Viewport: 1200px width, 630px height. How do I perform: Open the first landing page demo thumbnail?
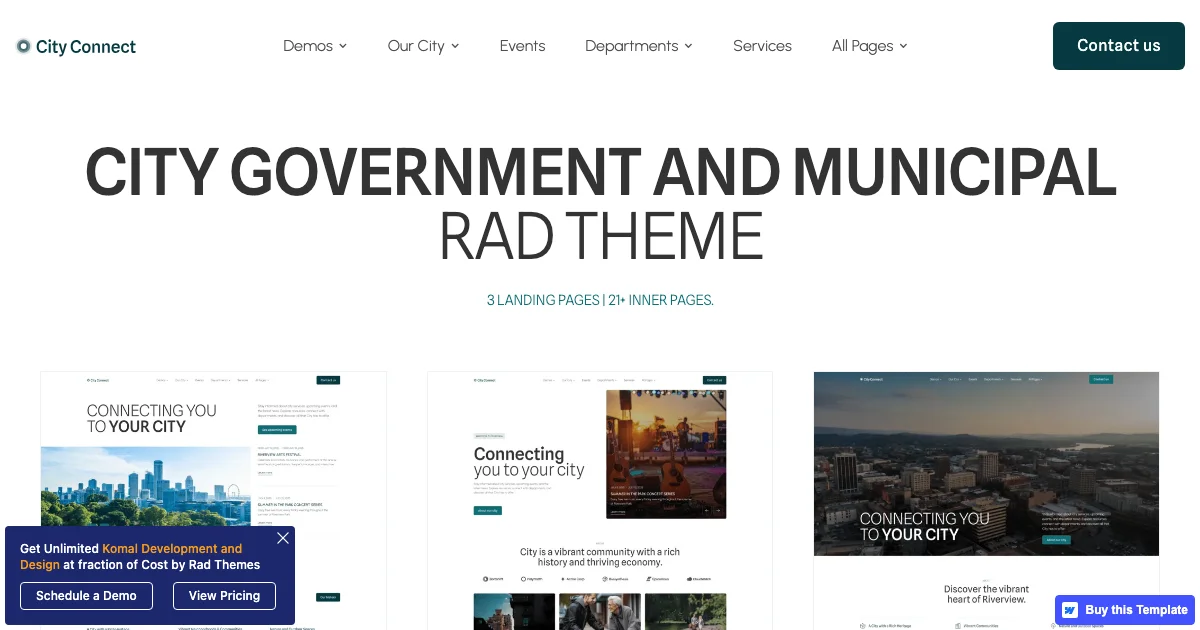click(x=213, y=500)
